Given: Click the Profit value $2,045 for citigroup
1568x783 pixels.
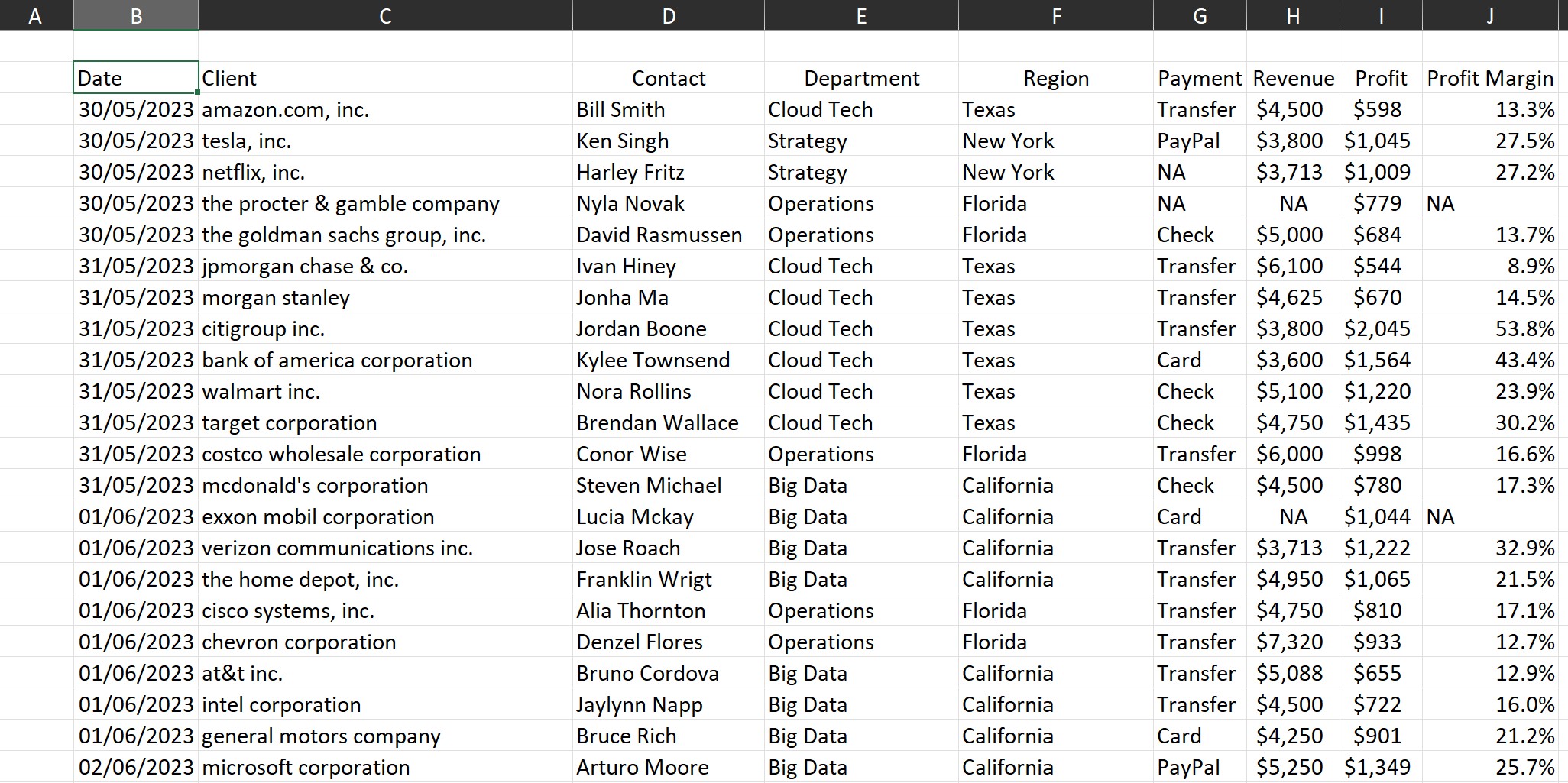Looking at the screenshot, I should (x=1380, y=328).
